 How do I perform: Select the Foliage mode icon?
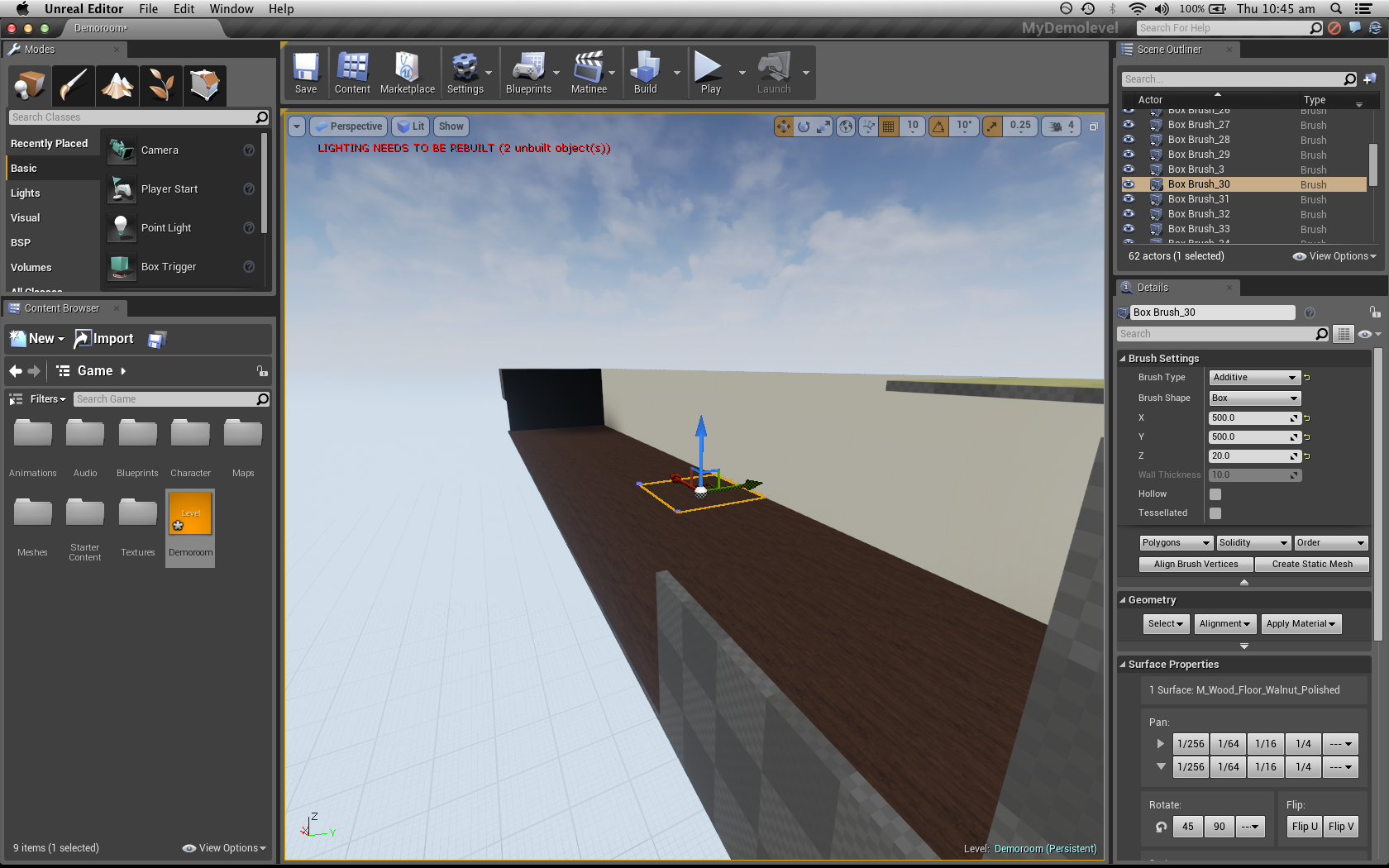click(x=161, y=84)
